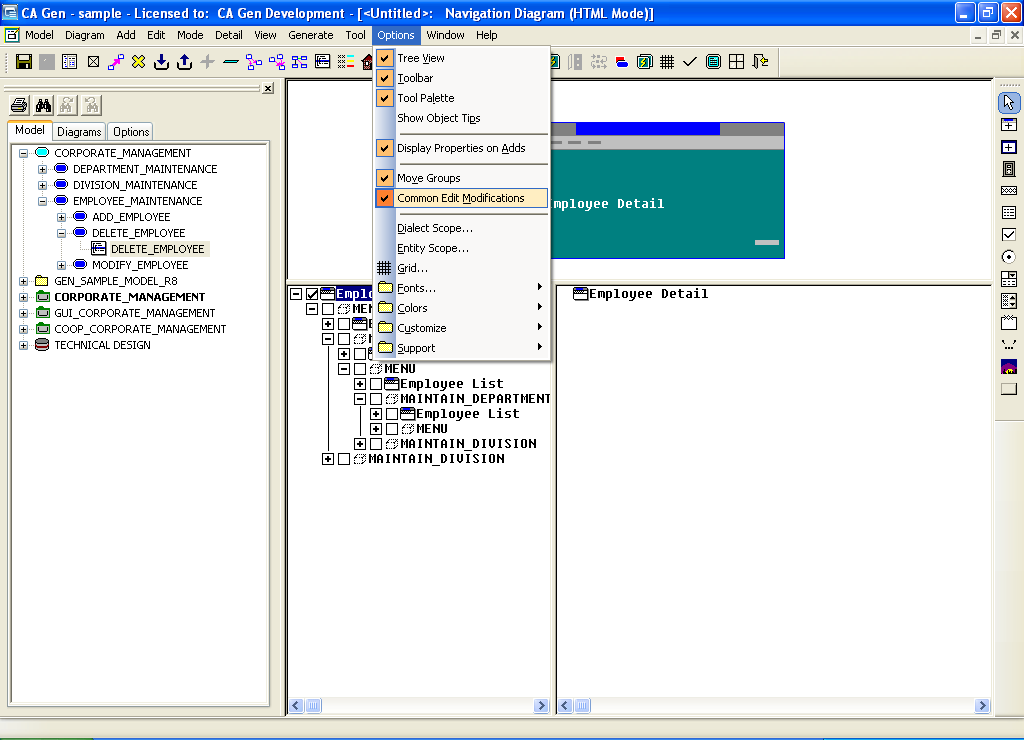This screenshot has height=740, width=1024.
Task: Click the grid icon in top toolbar
Action: 667,62
